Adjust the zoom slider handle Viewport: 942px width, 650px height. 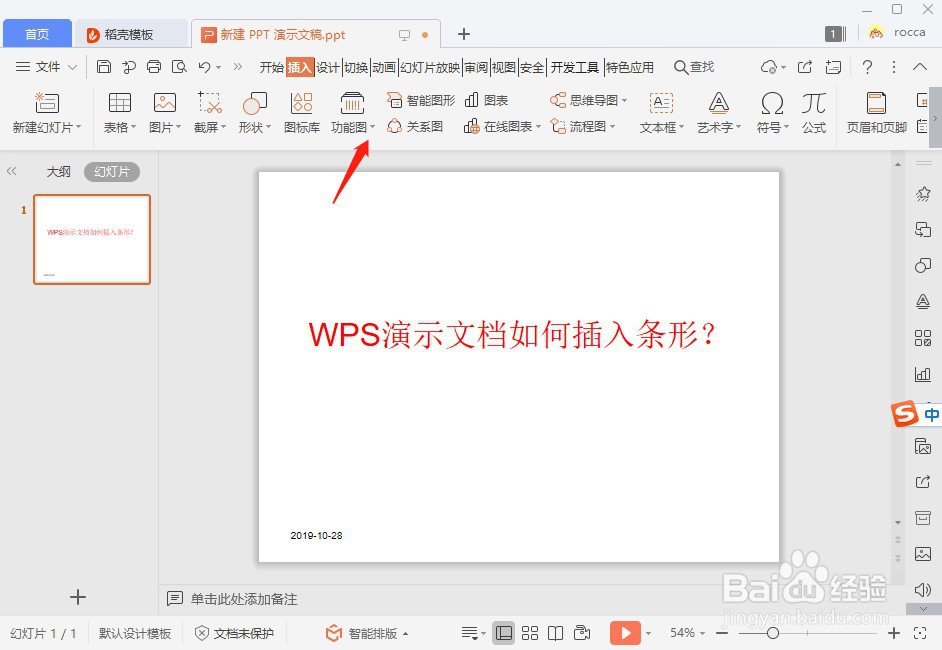(773, 633)
